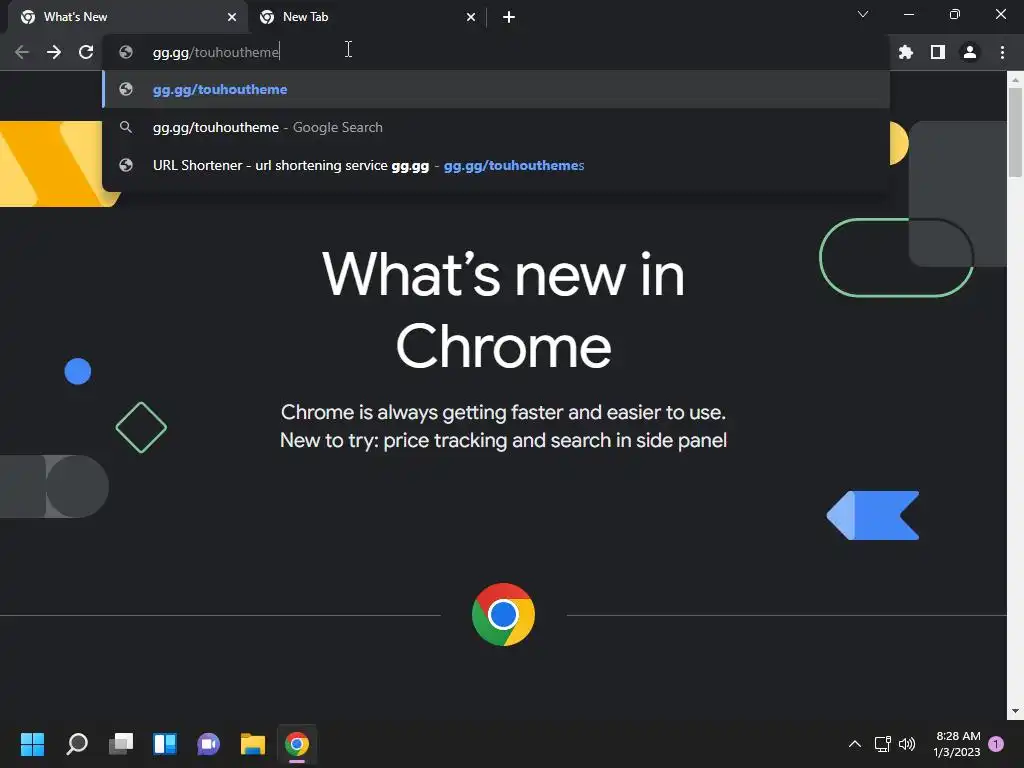
Task: Restore down the Chrome window
Action: point(955,14)
